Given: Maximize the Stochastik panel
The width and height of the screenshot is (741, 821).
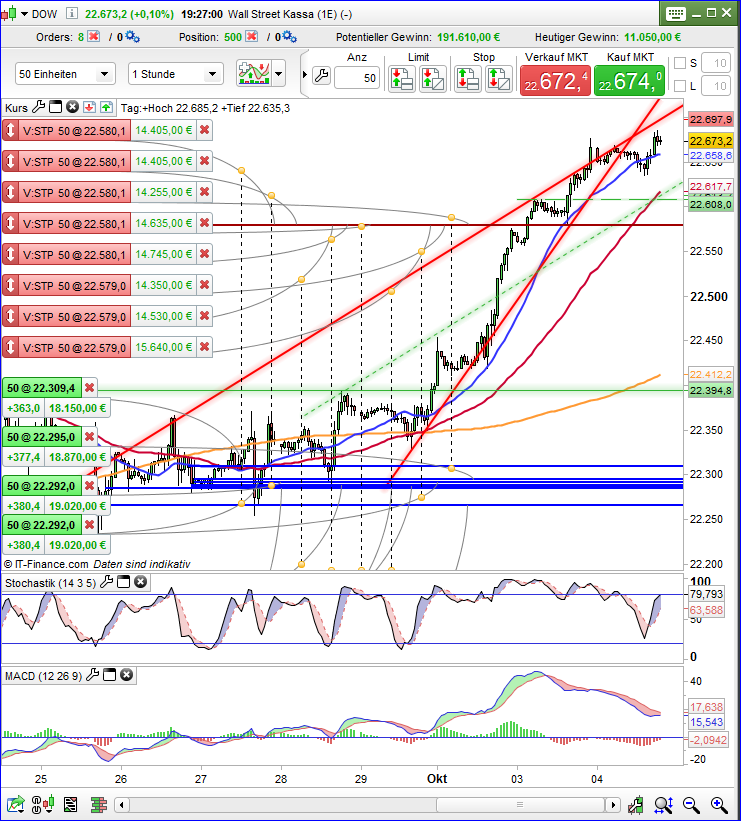Looking at the screenshot, I should (x=123, y=582).
